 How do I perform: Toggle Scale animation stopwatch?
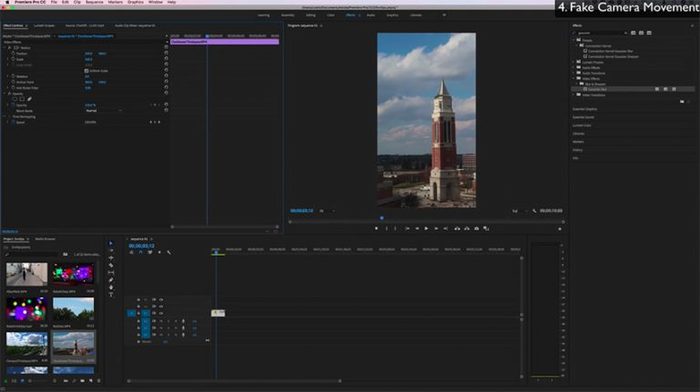pyautogui.click(x=13, y=59)
